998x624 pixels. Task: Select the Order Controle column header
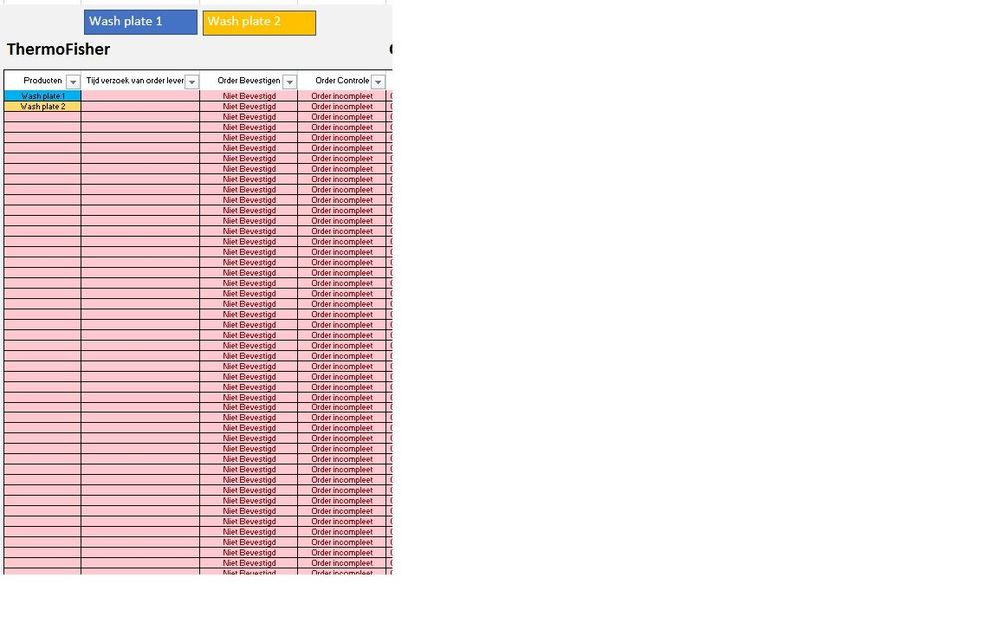[340, 81]
